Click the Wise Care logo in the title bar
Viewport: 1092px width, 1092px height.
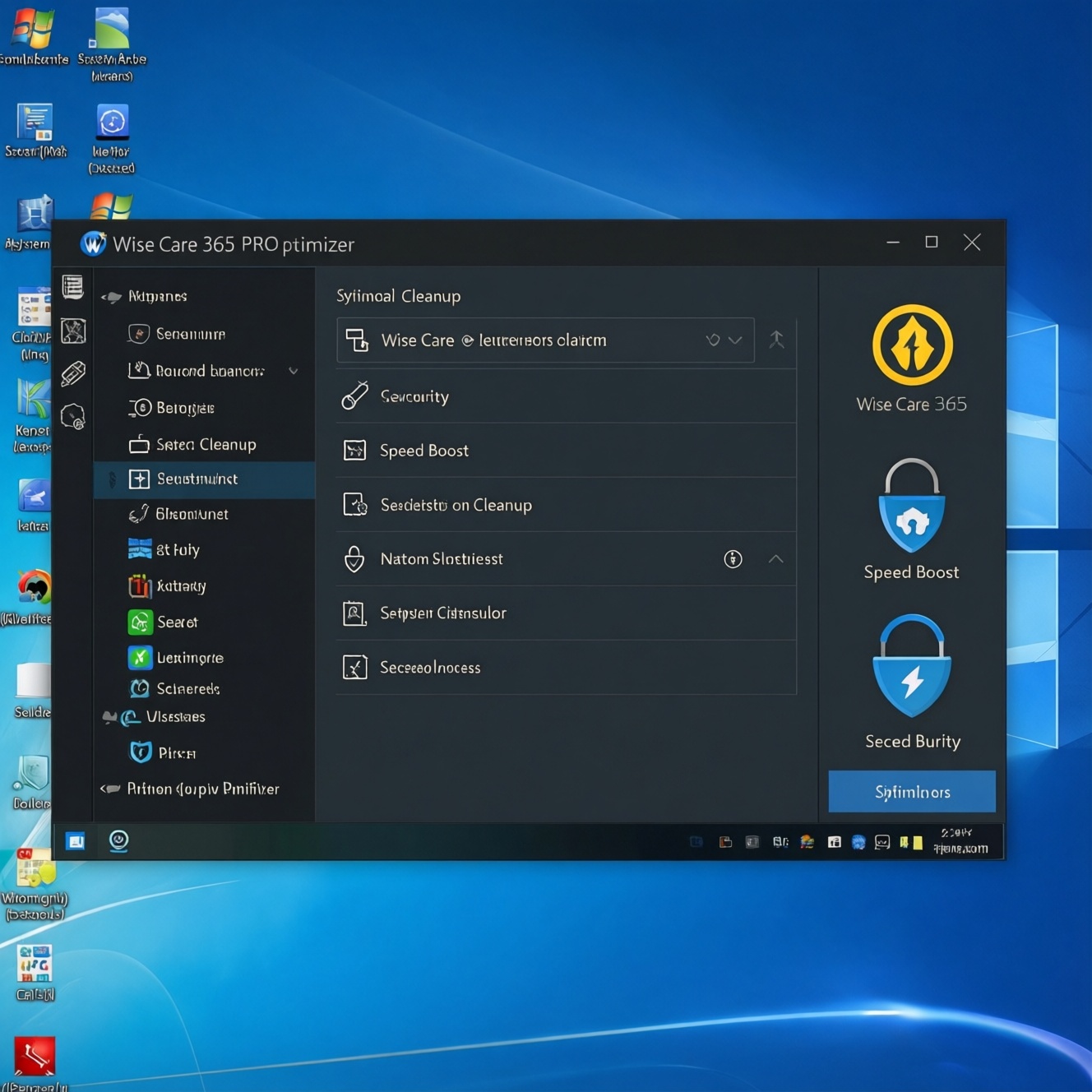tap(93, 244)
